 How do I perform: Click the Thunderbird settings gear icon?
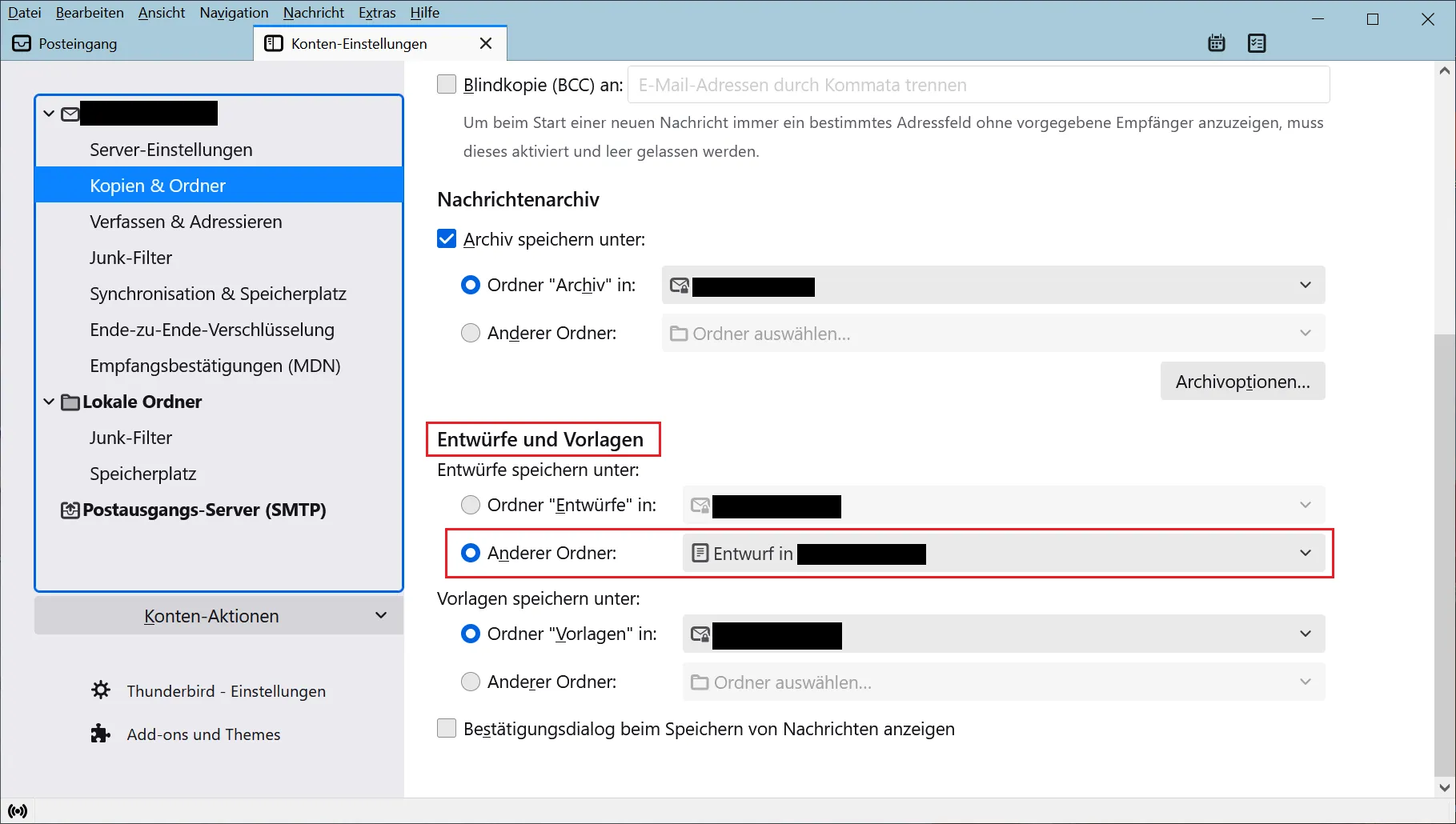pyautogui.click(x=101, y=690)
